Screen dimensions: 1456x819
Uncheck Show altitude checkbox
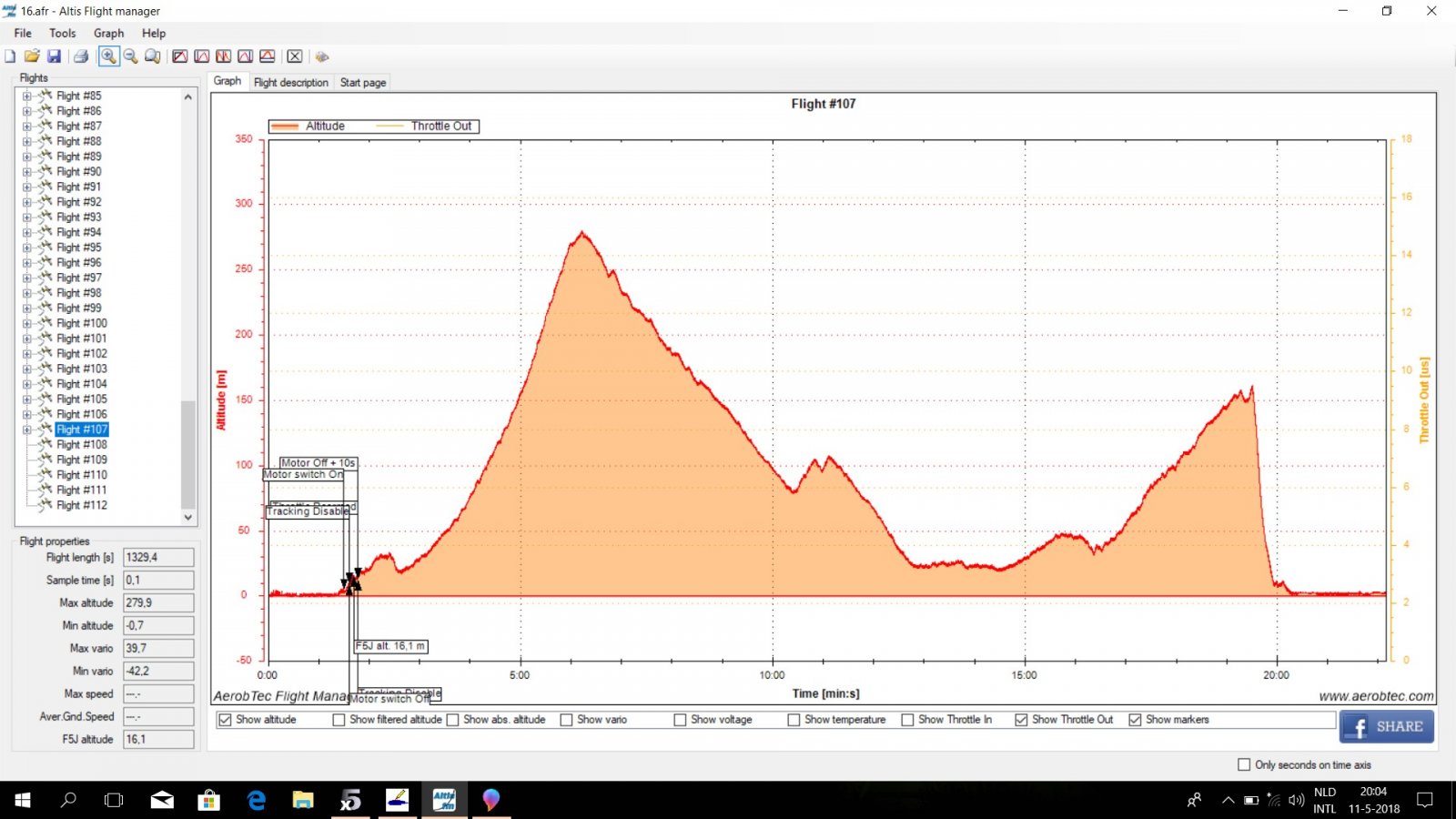(225, 720)
